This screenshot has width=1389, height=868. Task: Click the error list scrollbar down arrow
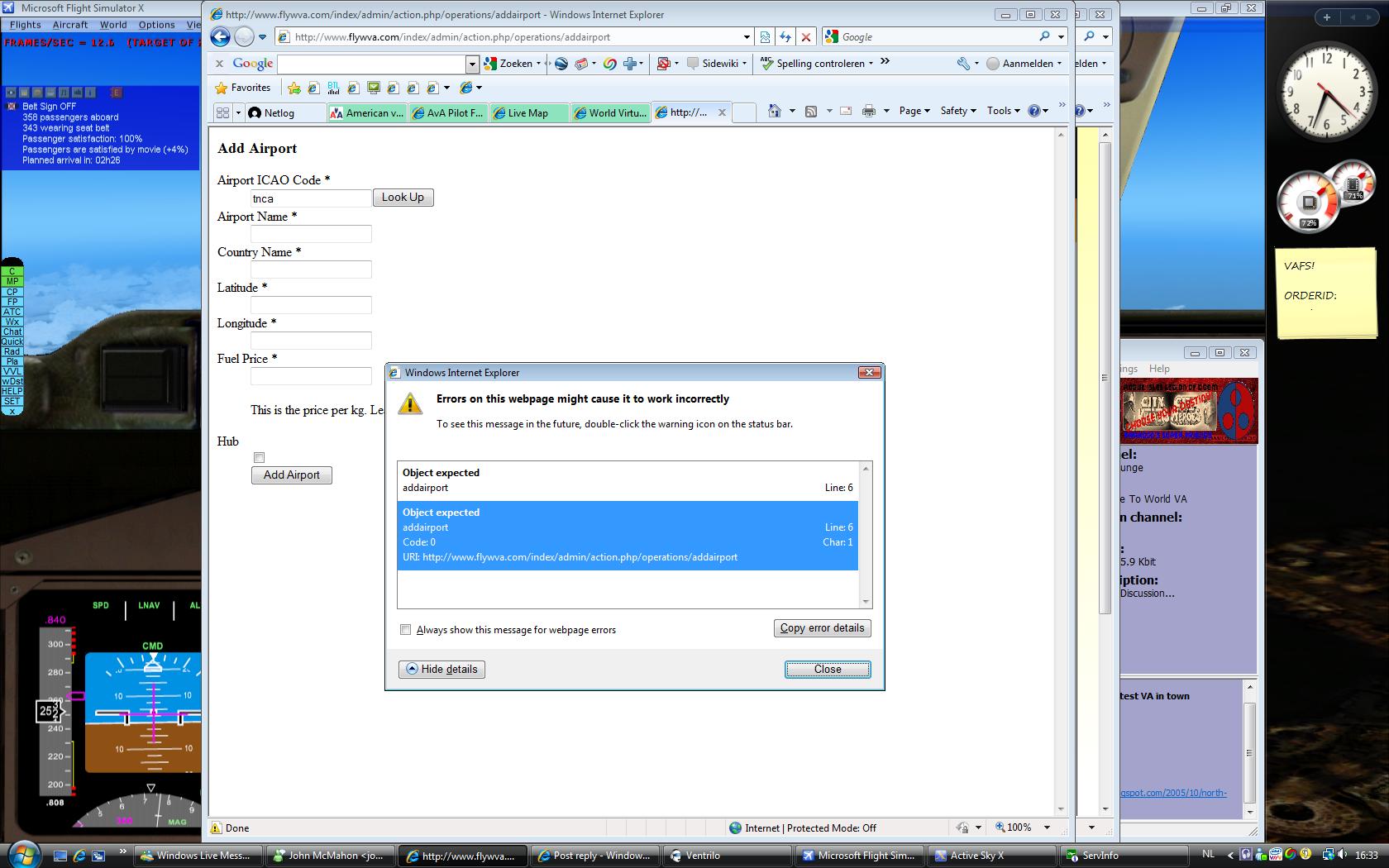(866, 602)
